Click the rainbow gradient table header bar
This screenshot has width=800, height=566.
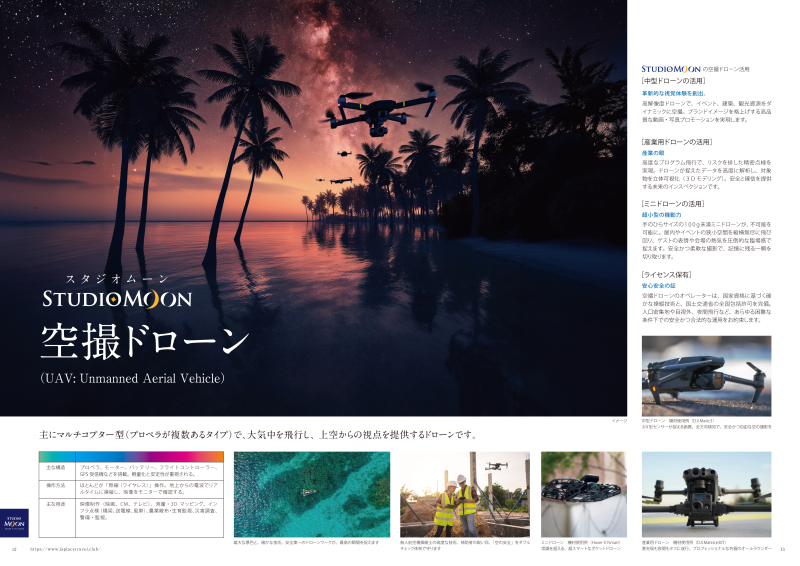(x=131, y=456)
